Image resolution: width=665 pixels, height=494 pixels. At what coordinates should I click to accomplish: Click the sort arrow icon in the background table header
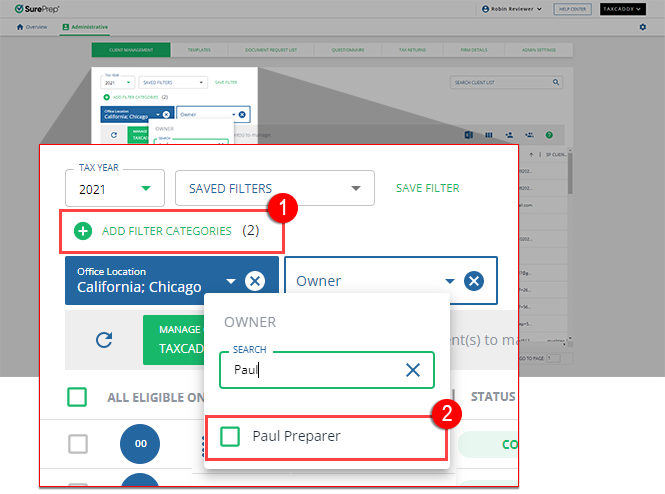tap(531, 155)
